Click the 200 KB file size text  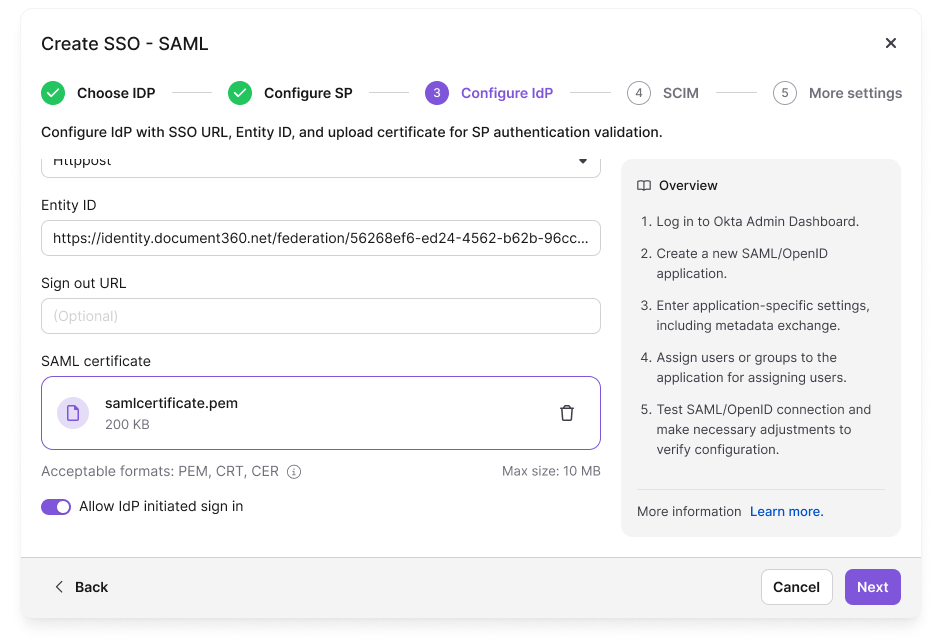point(127,425)
